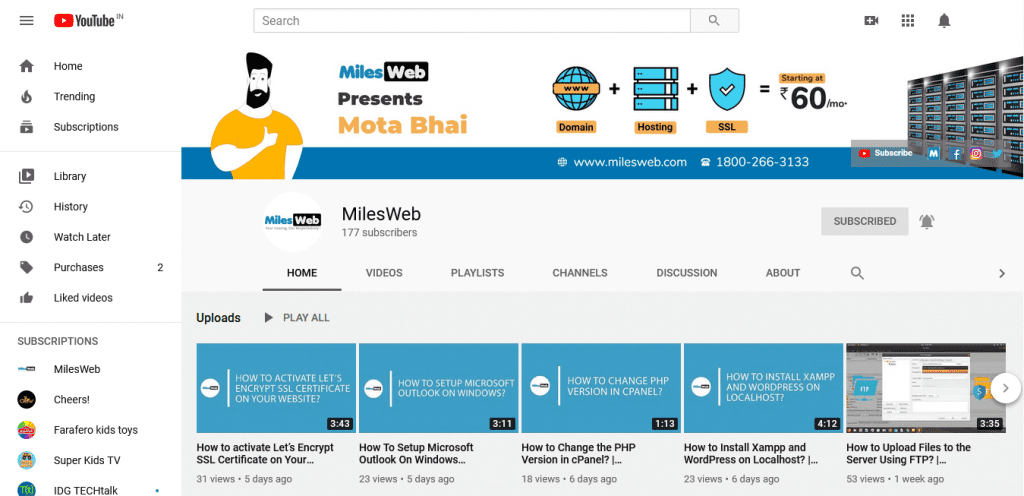
Task: Click the www.milesweb.com text on the banner
Action: coord(630,163)
